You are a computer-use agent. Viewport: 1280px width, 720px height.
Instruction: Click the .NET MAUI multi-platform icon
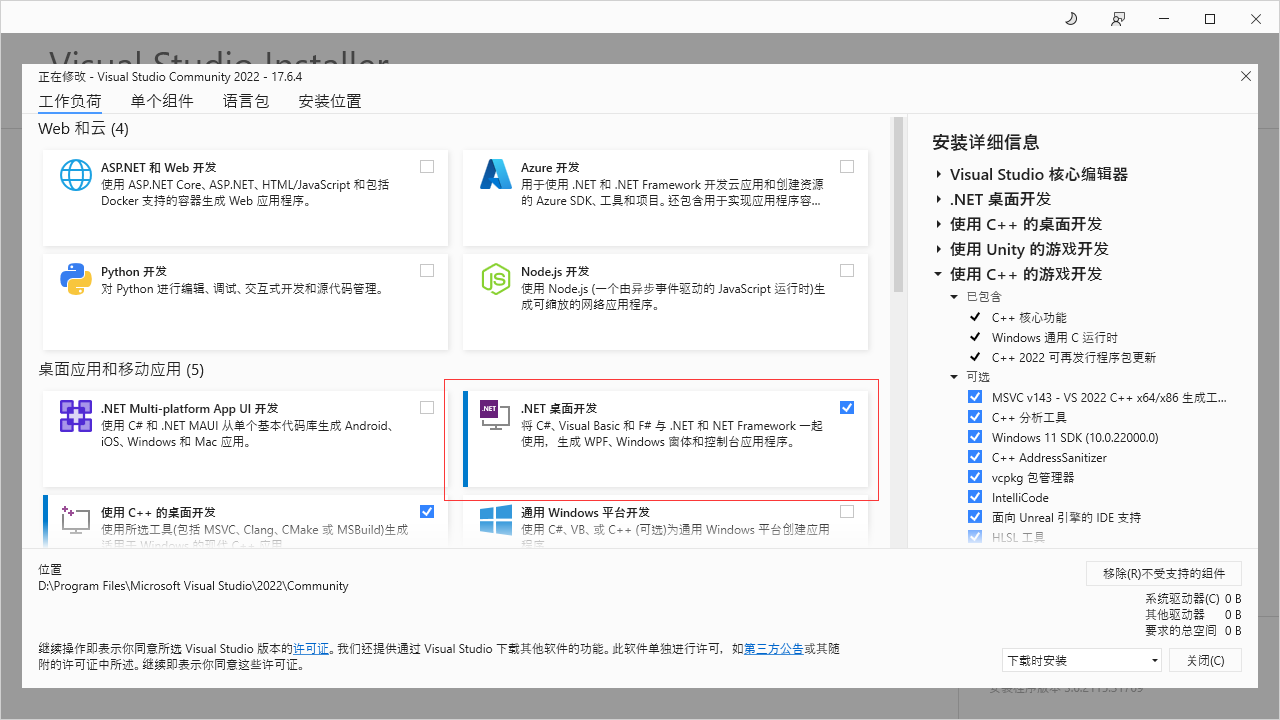76,416
